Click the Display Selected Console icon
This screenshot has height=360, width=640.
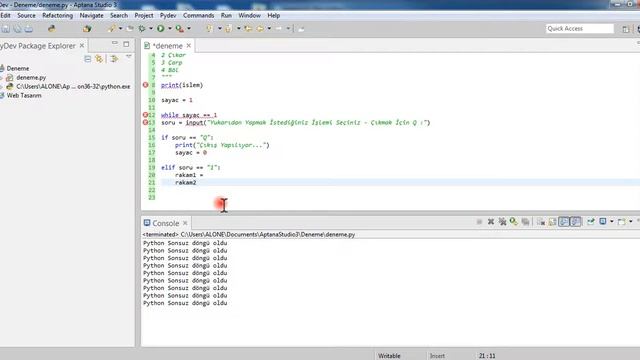coord(602,222)
